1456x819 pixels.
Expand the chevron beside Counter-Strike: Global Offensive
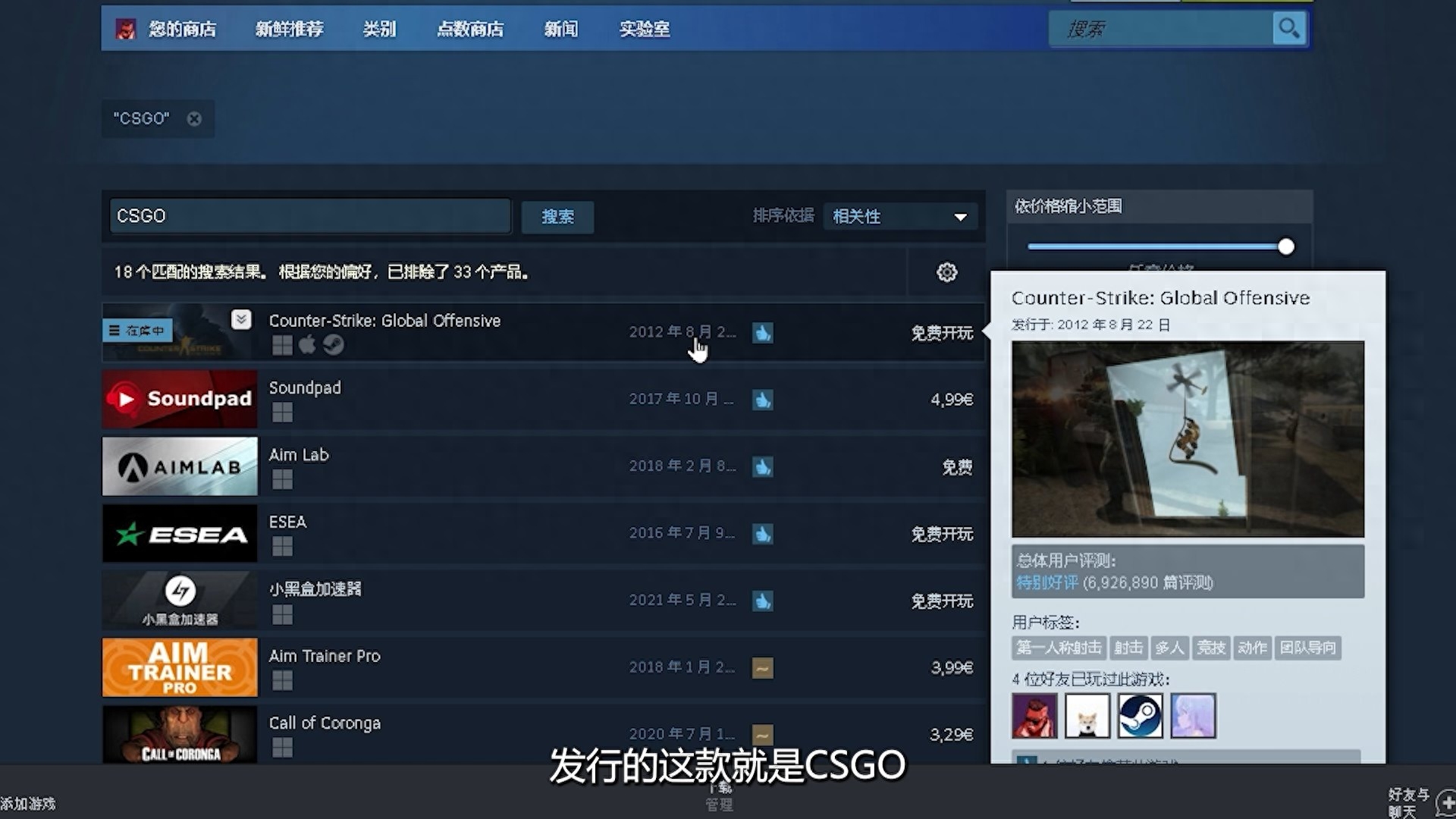[x=241, y=320]
